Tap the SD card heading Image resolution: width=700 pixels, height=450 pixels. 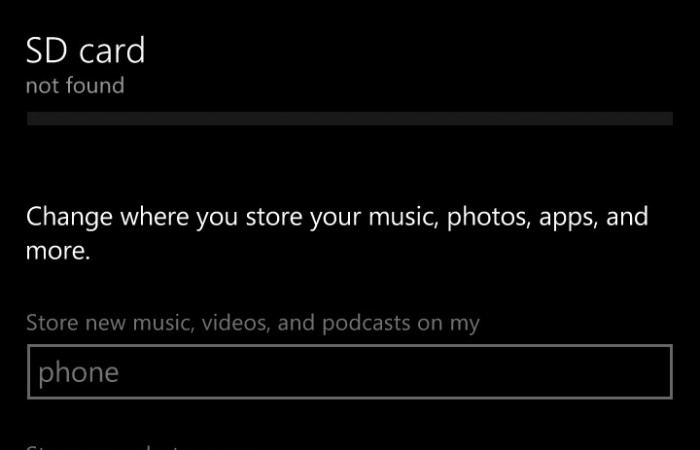point(85,50)
